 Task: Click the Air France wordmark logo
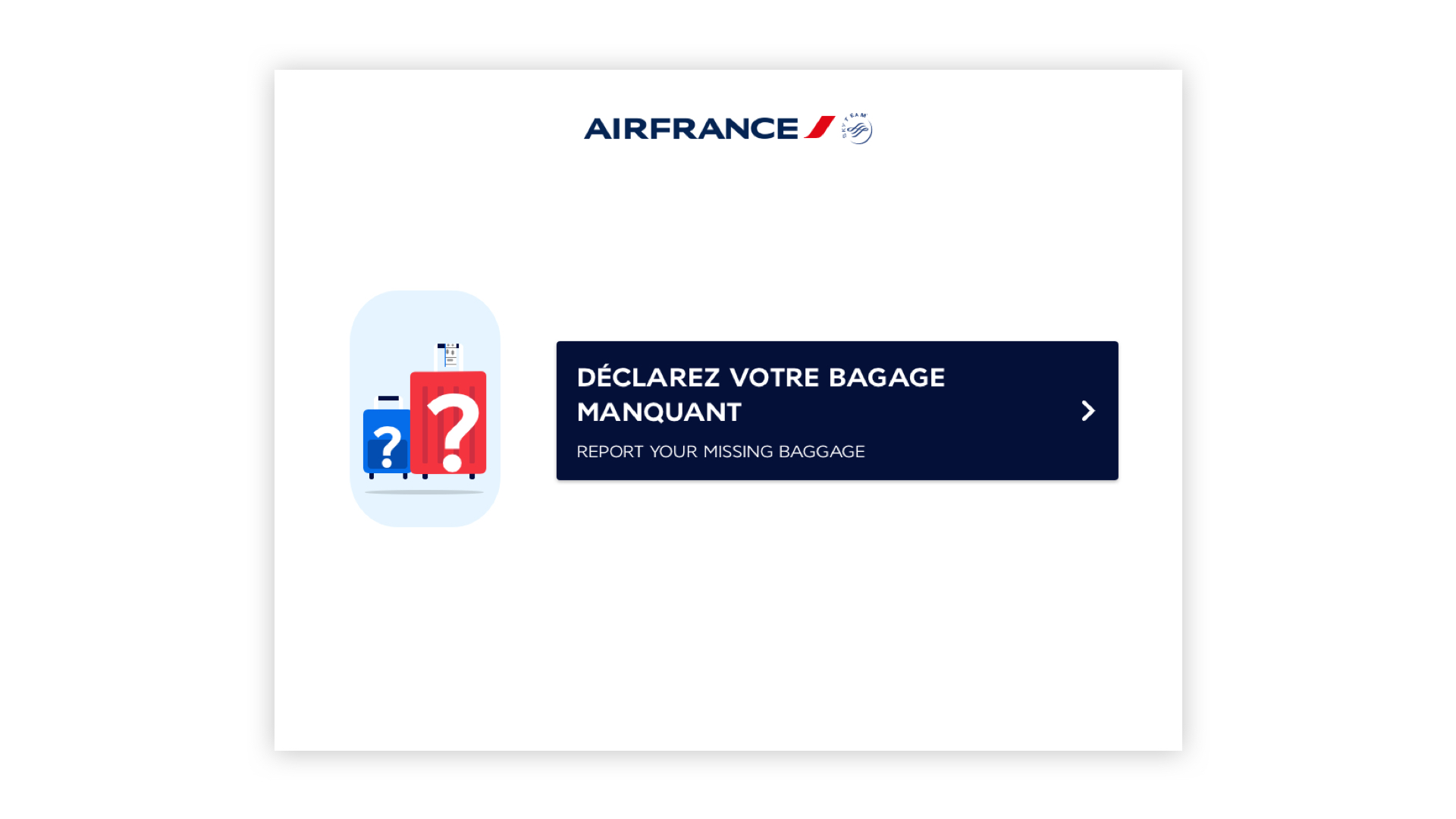[x=691, y=129]
